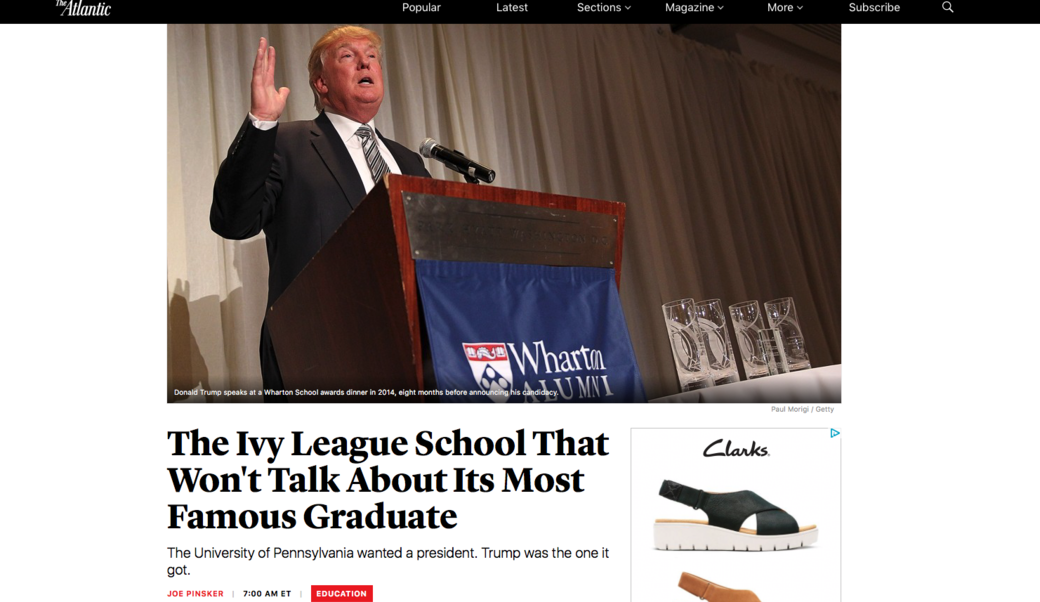Expand the Magazine dropdown menu

tap(694, 7)
